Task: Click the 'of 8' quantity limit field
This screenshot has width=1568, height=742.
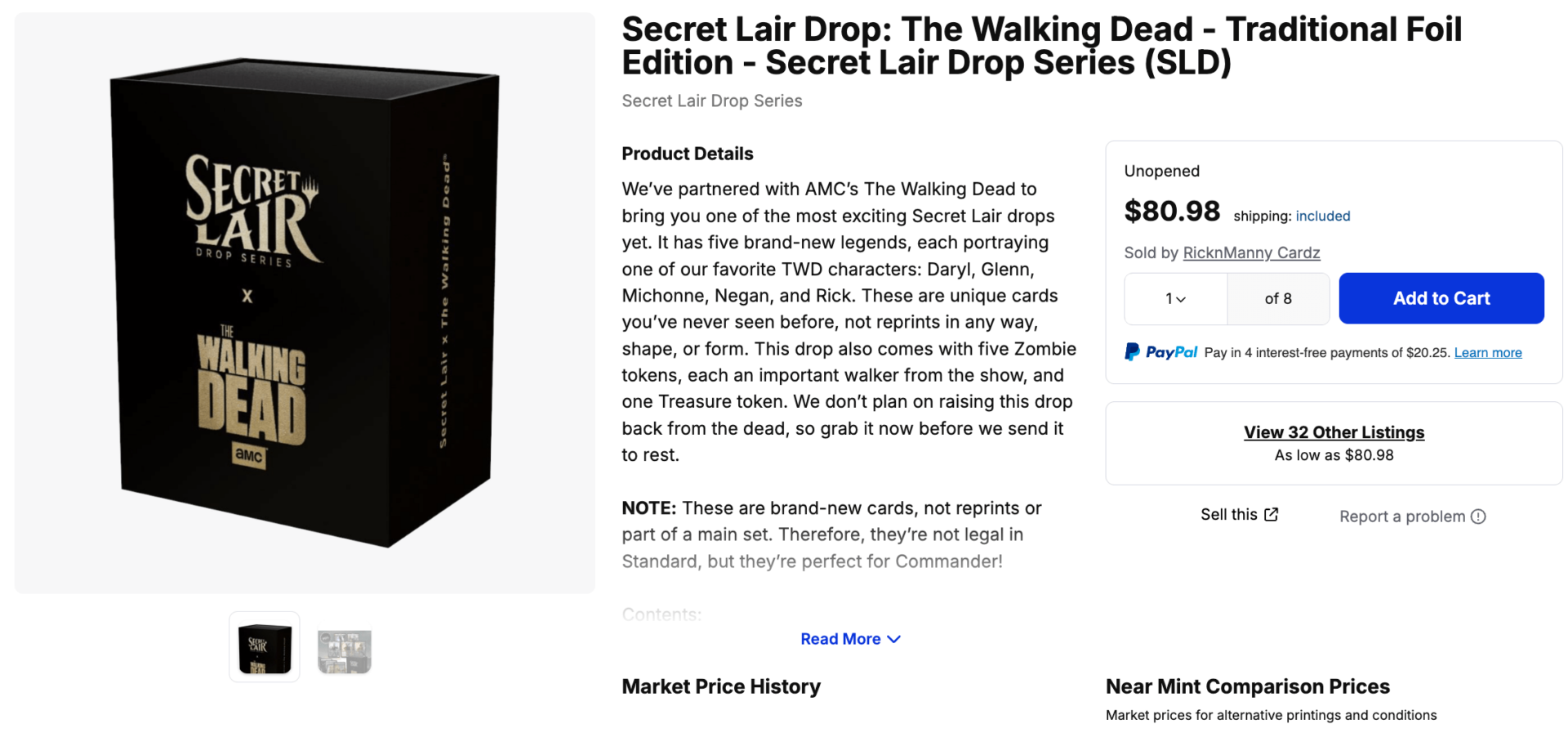Action: point(1277,298)
